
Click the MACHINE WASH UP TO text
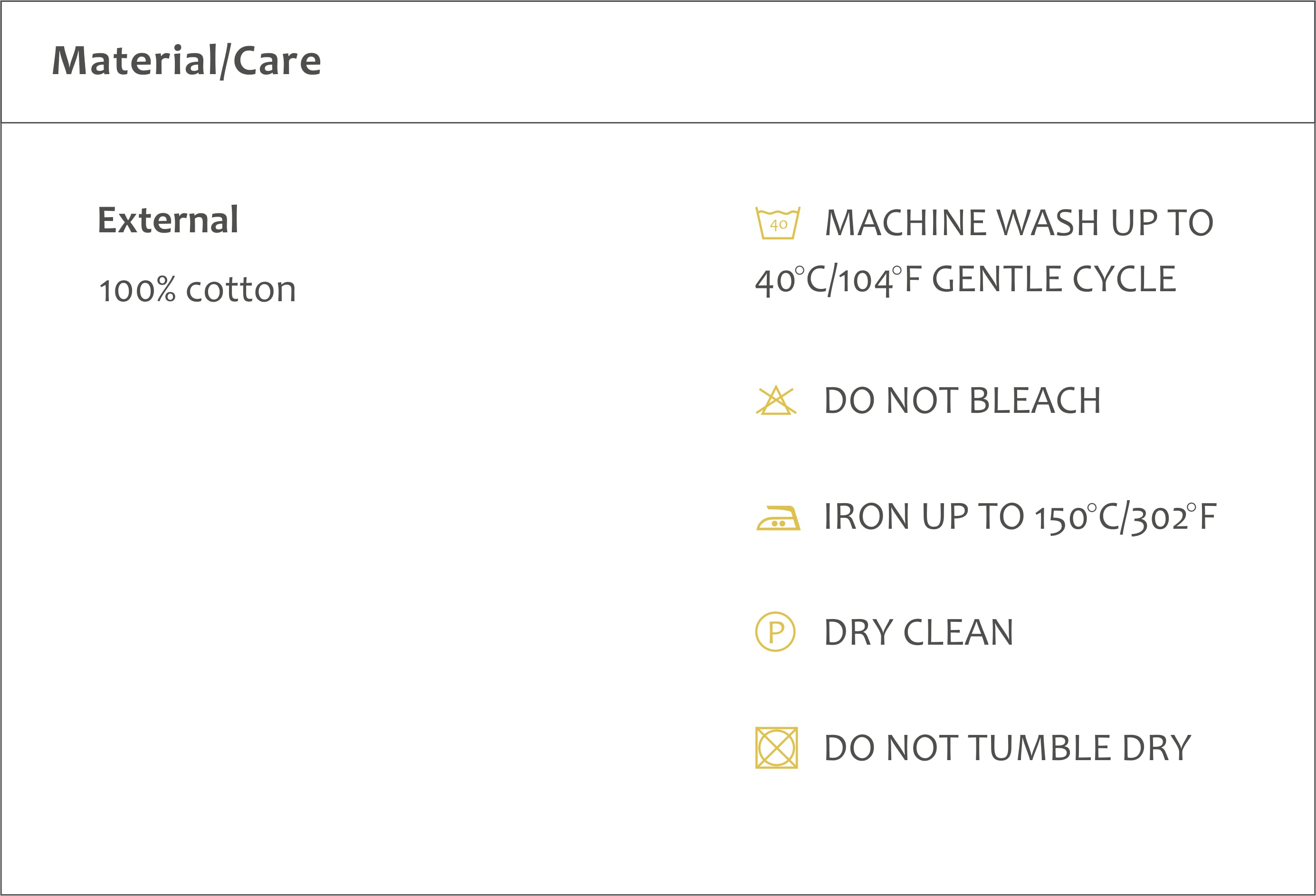(1019, 223)
